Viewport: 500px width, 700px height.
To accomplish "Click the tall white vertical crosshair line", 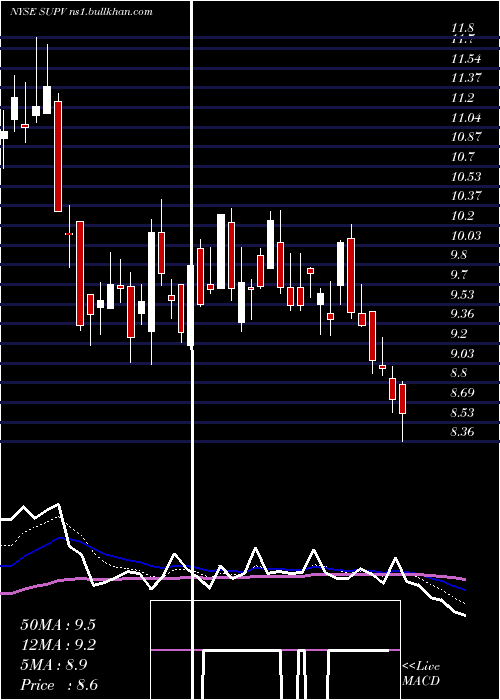I will [x=193, y=350].
